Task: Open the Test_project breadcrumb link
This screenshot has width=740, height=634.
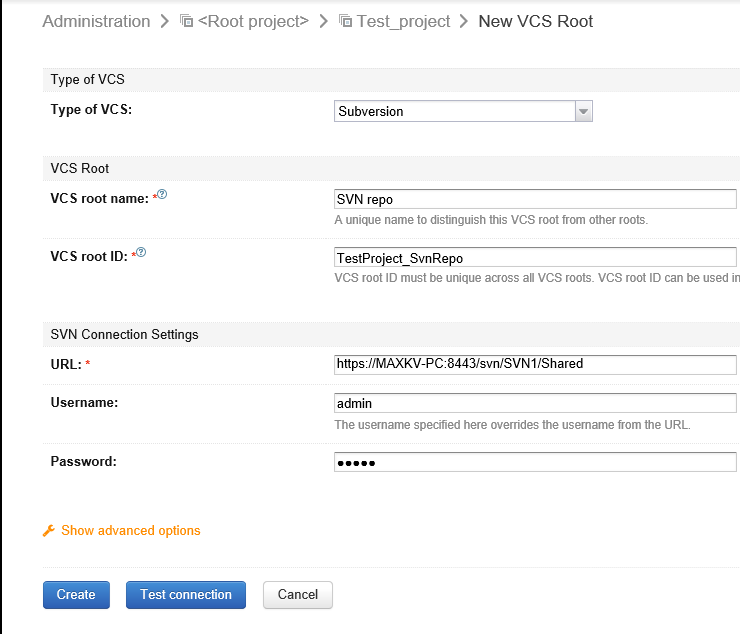Action: tap(405, 21)
